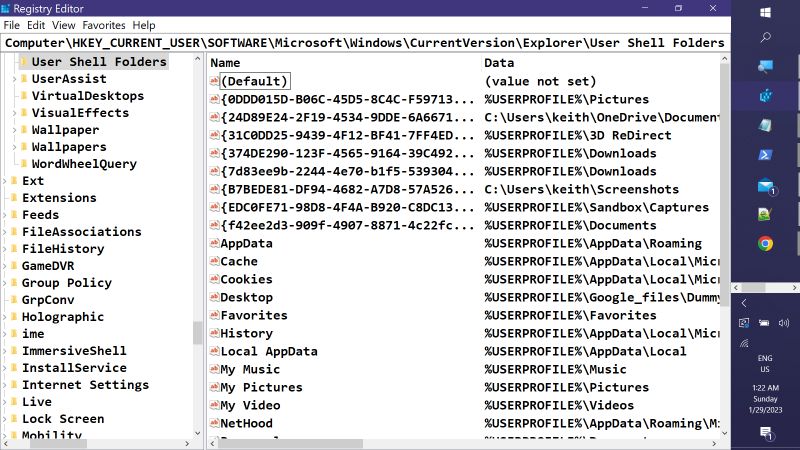This screenshot has height=450, width=800.
Task: Open the Wi-Fi network tray icon
Action: click(x=744, y=343)
